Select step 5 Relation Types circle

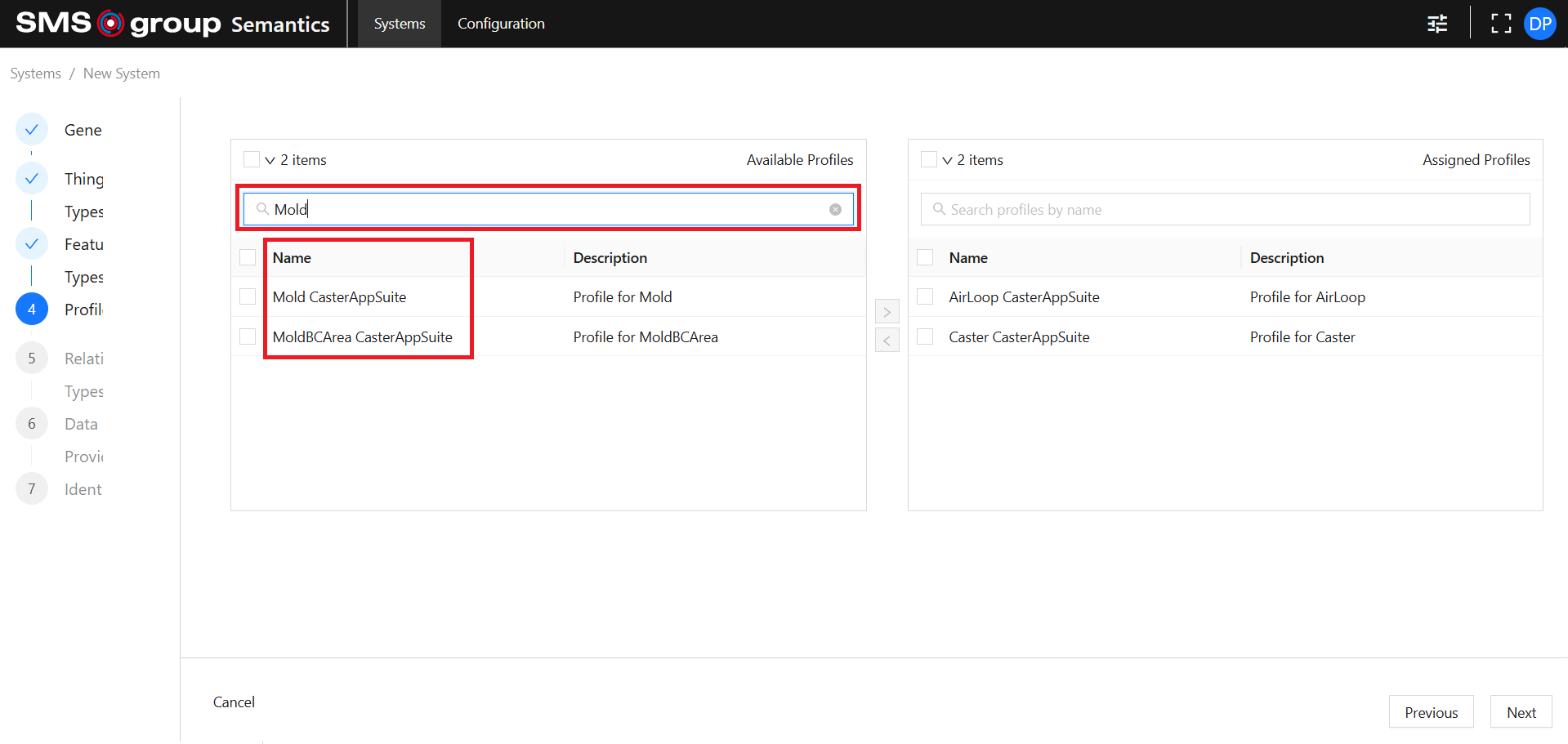click(x=32, y=358)
